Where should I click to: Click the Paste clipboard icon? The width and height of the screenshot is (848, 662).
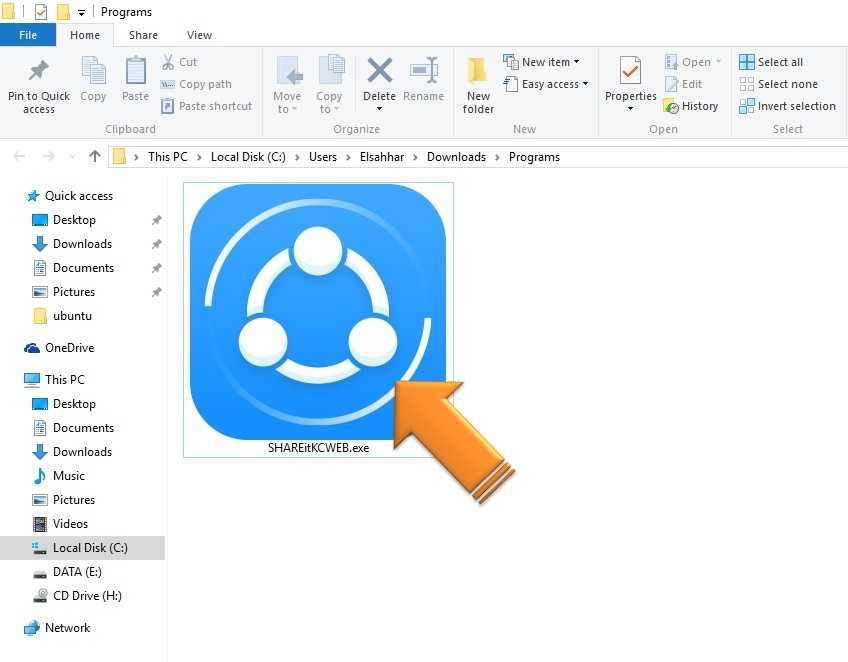(x=135, y=70)
